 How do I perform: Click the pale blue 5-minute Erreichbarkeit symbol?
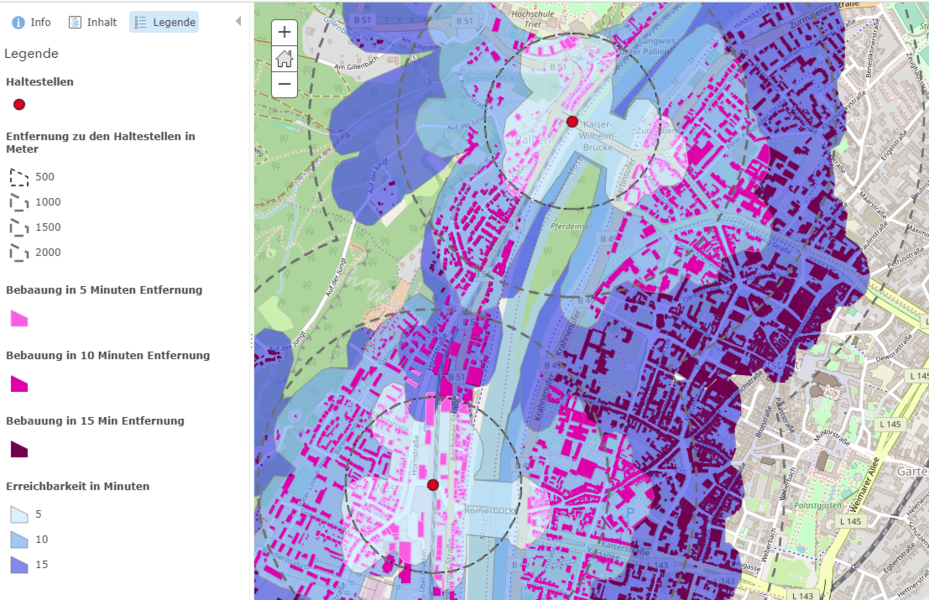coord(19,514)
